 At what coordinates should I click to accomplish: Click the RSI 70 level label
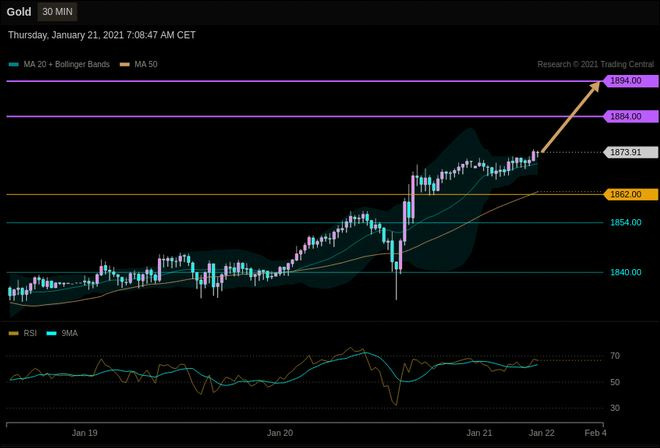(615, 356)
